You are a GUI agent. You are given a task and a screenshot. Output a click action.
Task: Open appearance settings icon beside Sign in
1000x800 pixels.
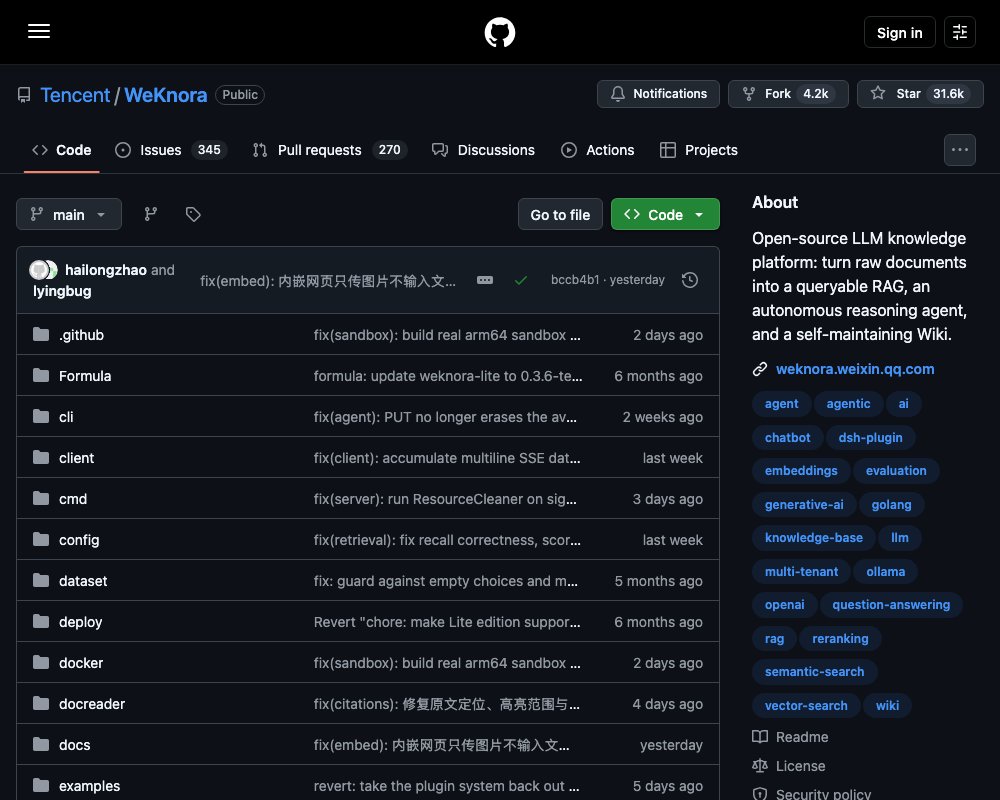[959, 32]
